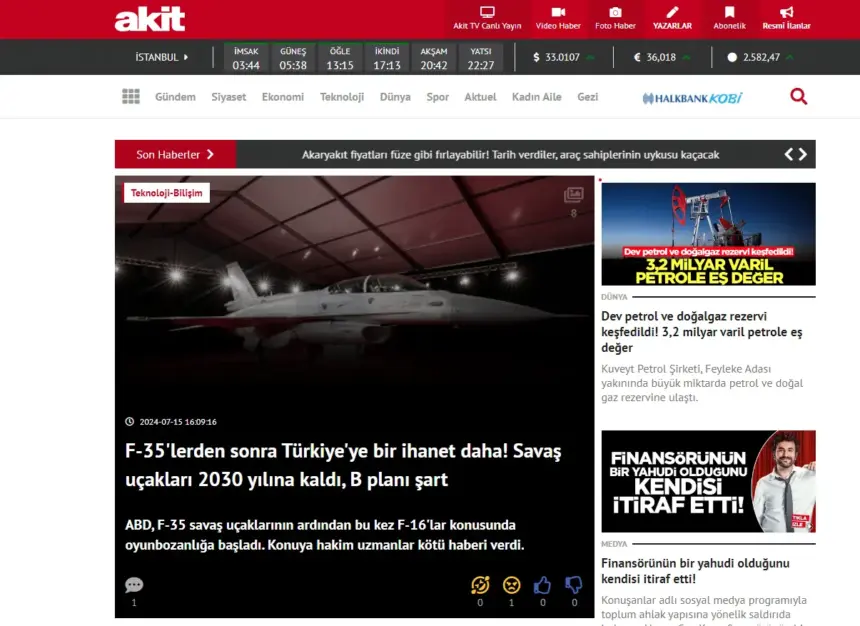Click the thumbs down reaction

pyautogui.click(x=574, y=585)
